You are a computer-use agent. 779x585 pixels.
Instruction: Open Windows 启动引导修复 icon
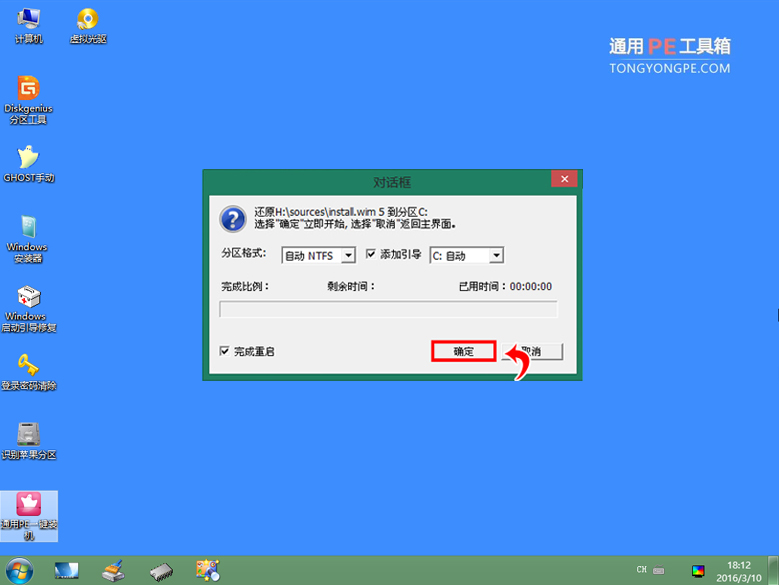pyautogui.click(x=28, y=308)
